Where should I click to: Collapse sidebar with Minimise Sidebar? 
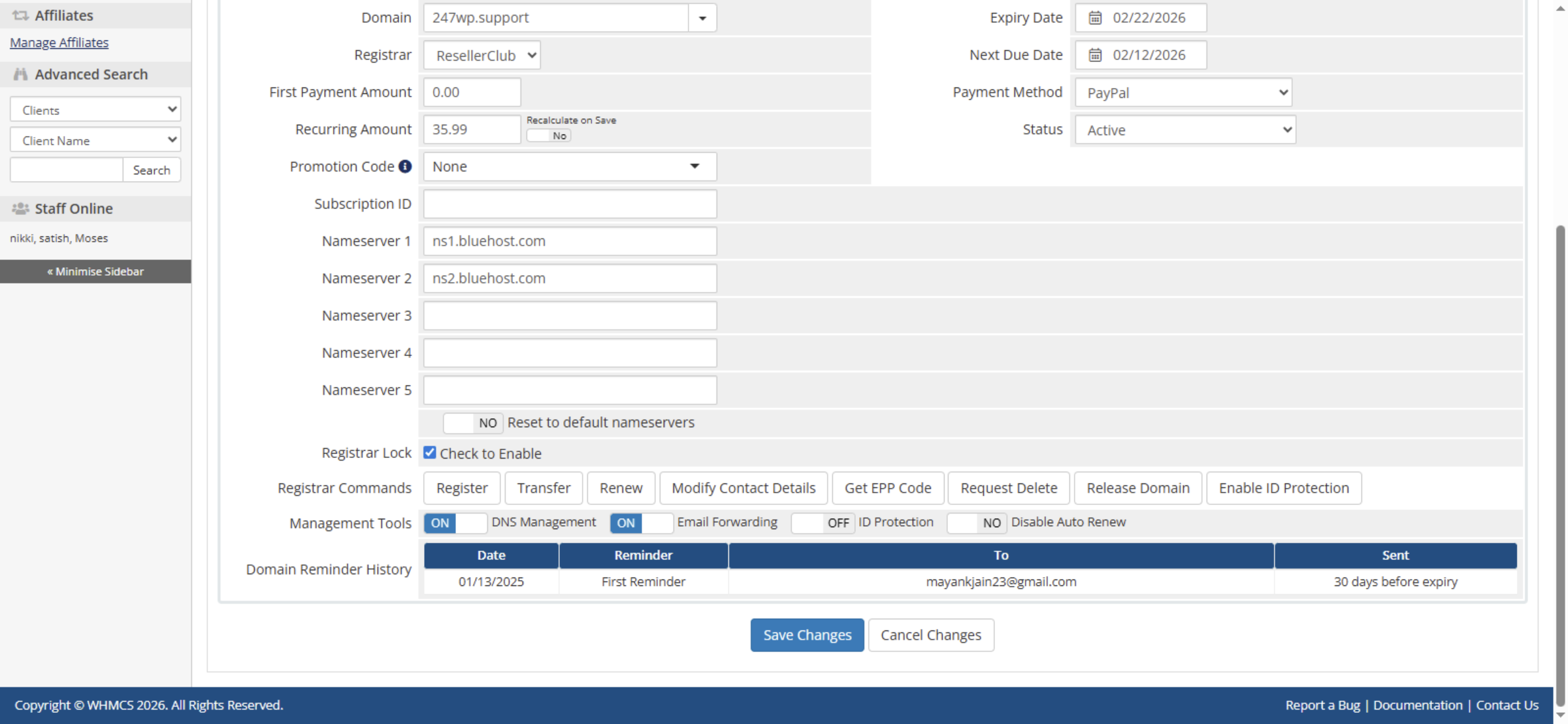[95, 271]
